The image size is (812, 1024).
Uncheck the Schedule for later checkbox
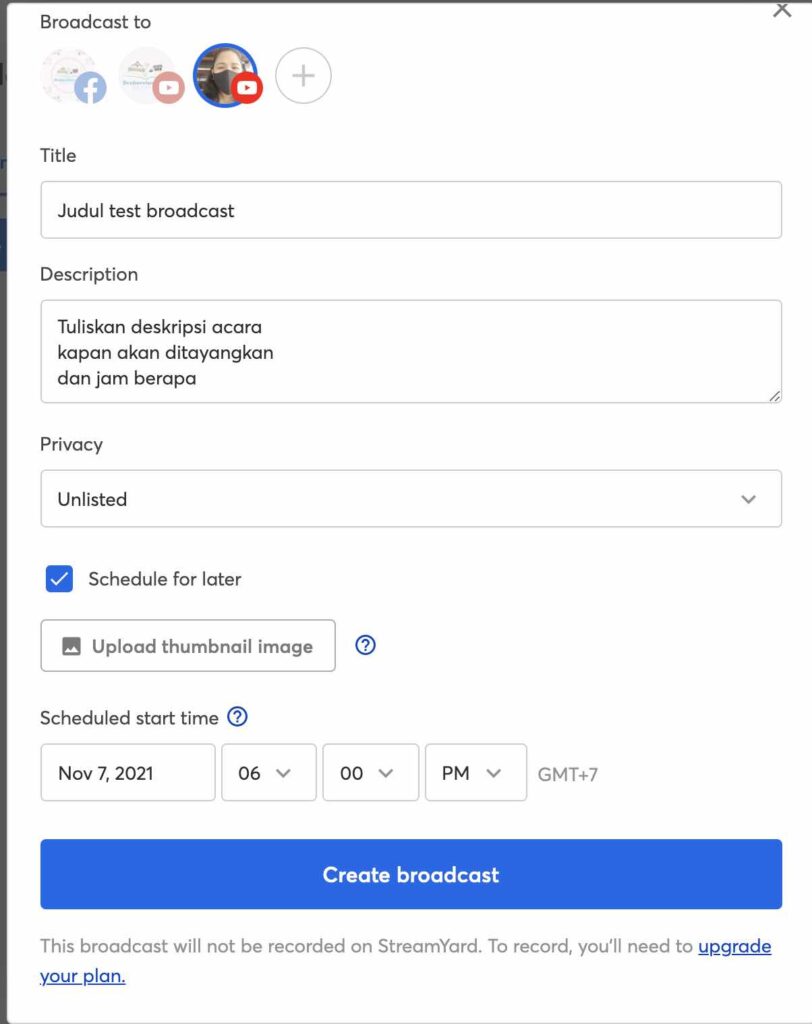click(x=60, y=579)
